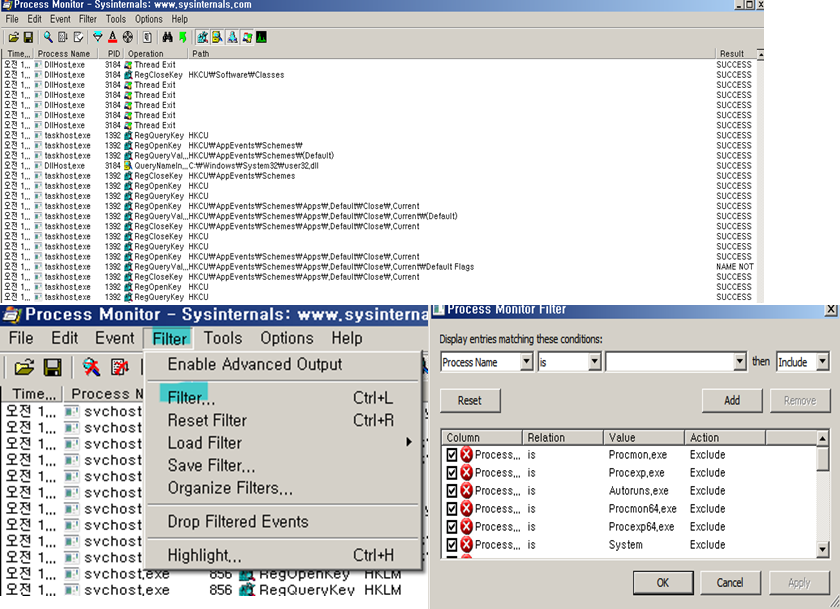Open the empty value combo box dropdown arrow
Image resolution: width=840 pixels, height=609 pixels.
tap(740, 362)
